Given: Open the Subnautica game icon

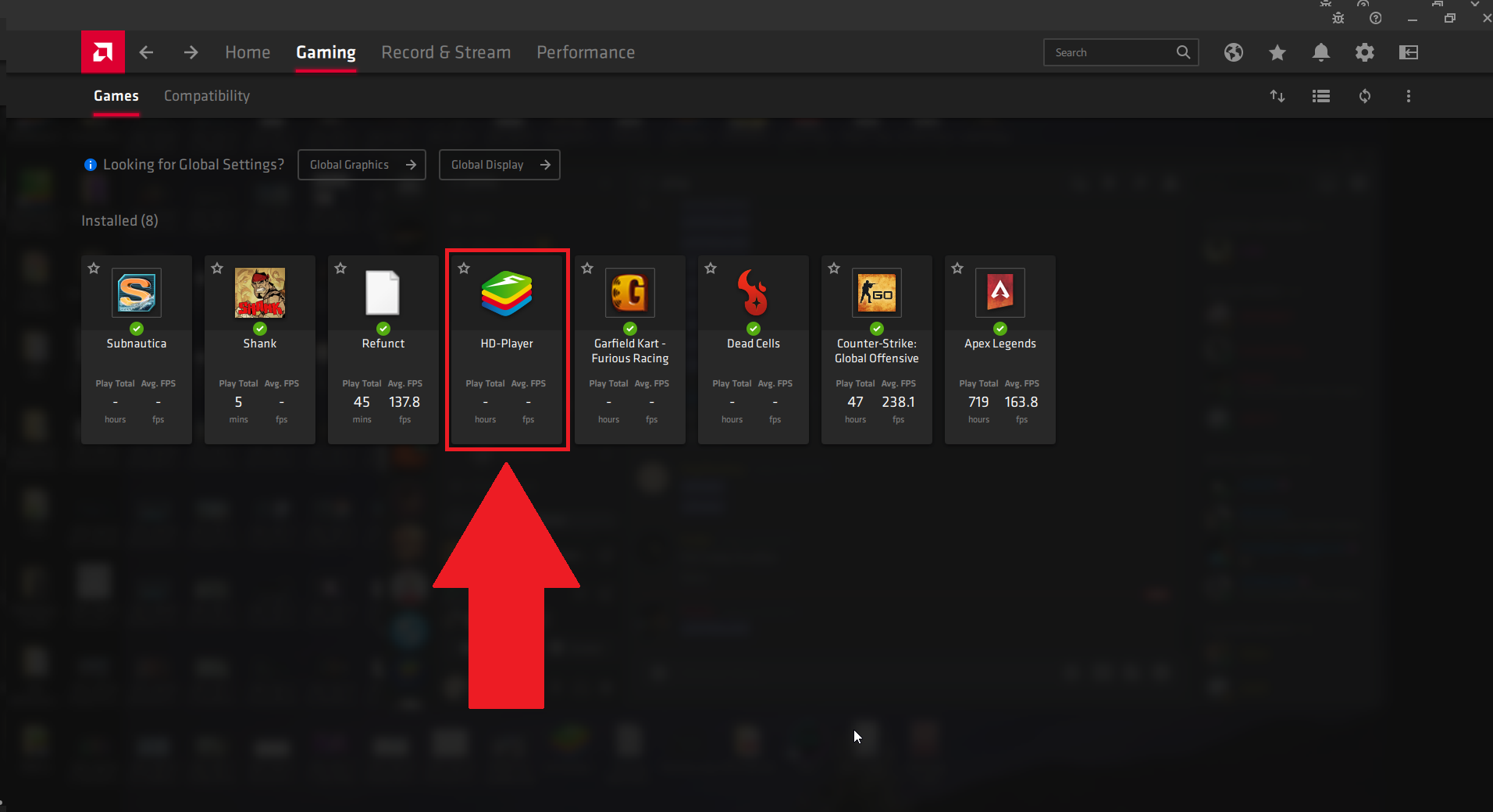Looking at the screenshot, I should tap(137, 293).
